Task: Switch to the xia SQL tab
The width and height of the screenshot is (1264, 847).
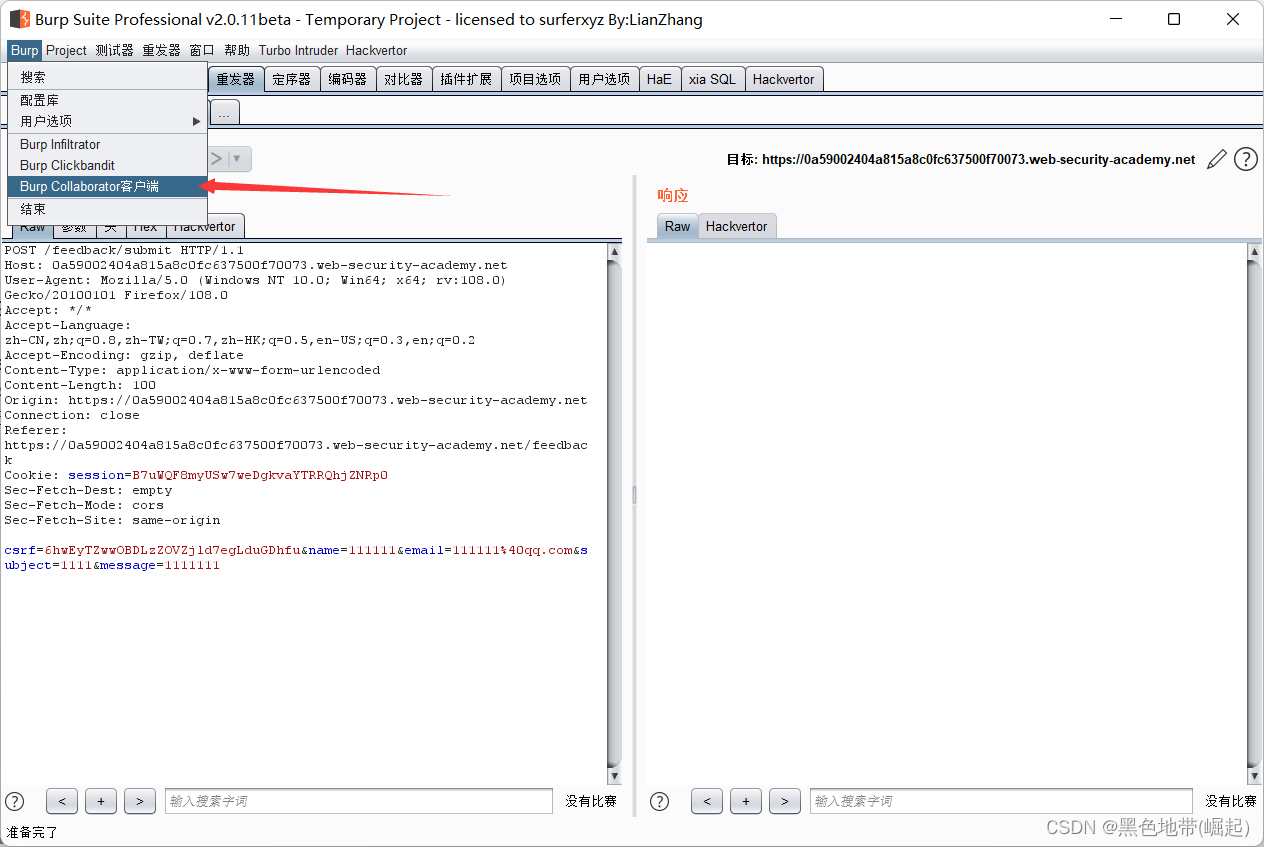Action: point(712,79)
